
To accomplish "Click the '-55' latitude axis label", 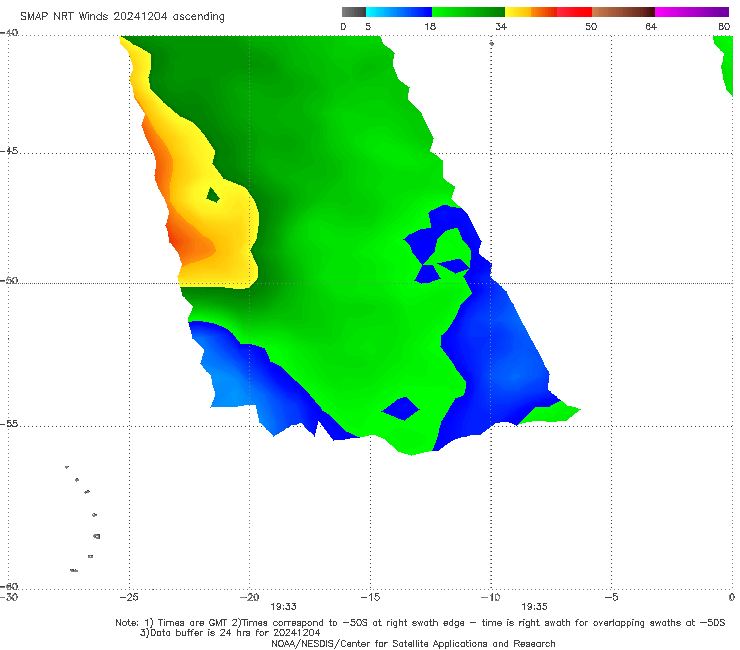I will (x=9, y=423).
